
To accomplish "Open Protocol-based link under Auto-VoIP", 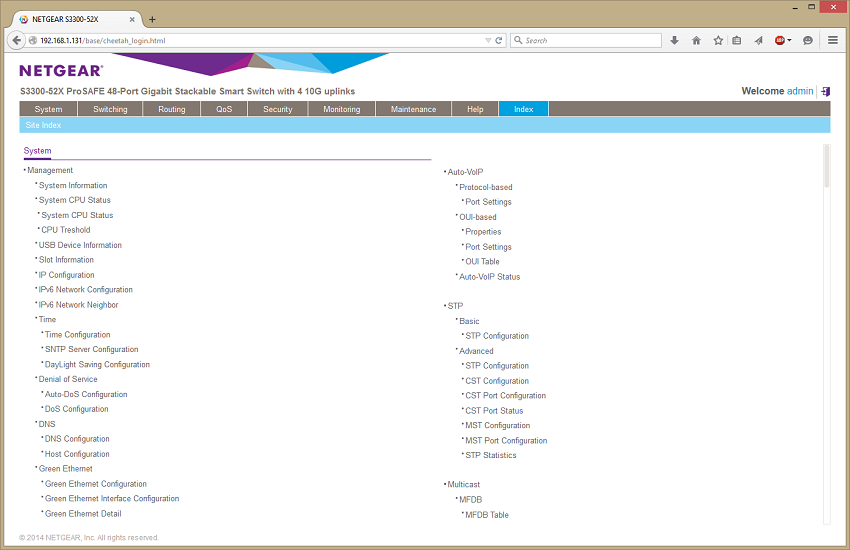I will click(486, 187).
